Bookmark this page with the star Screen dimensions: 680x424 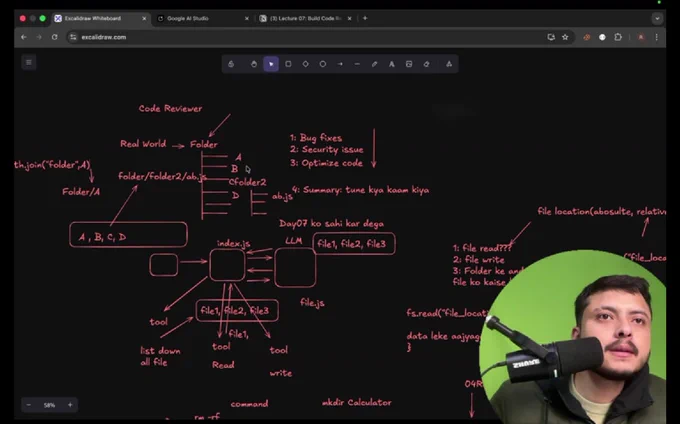point(565,37)
